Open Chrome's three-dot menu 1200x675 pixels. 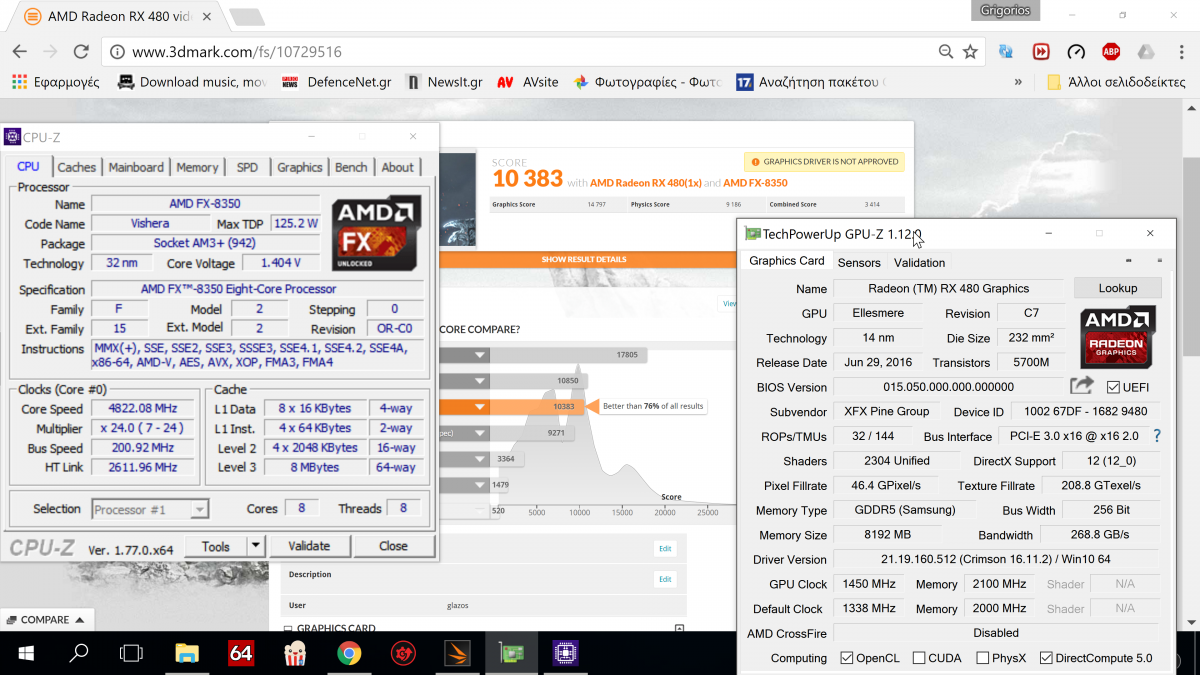(1180, 52)
